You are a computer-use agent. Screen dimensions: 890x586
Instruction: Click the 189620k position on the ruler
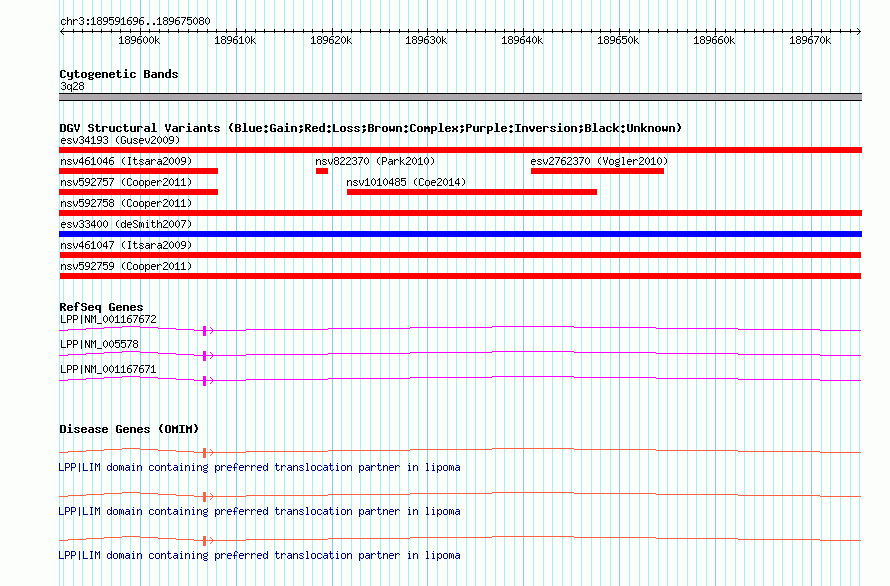click(x=331, y=40)
